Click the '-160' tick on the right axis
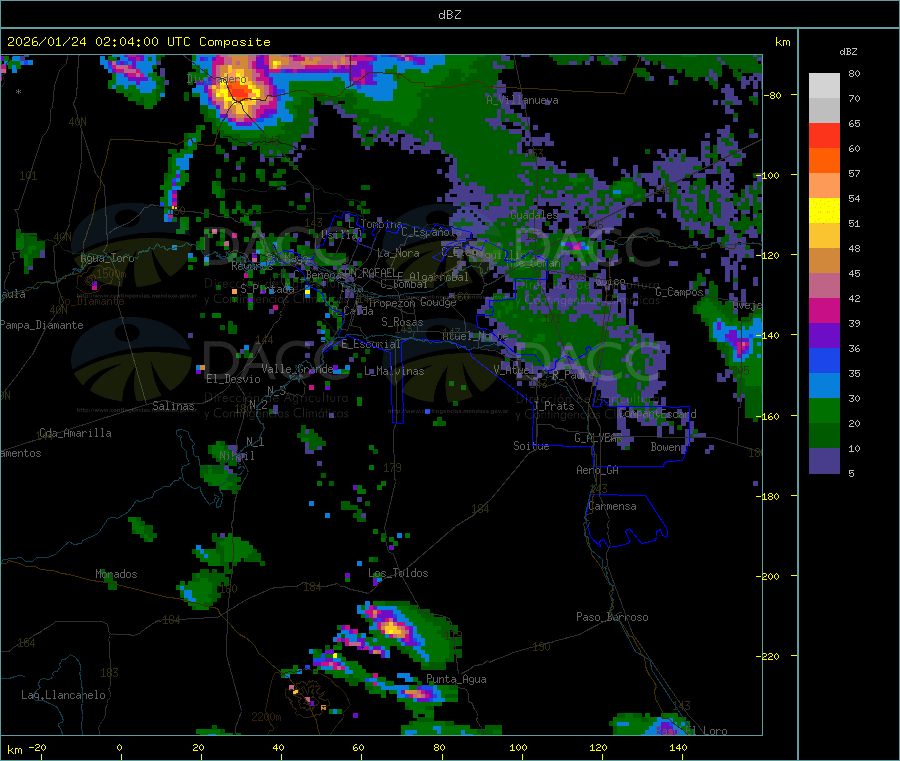900x761 pixels. [x=769, y=416]
